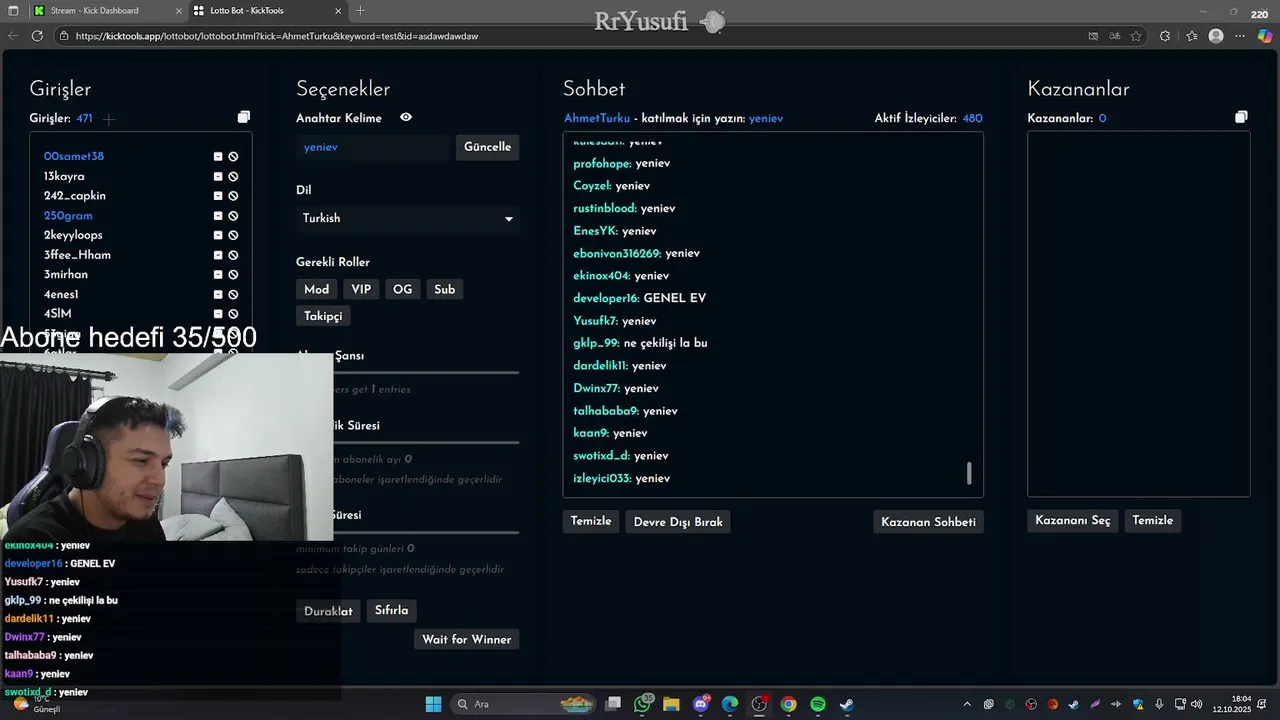
Task: Click the browser address bar URL
Action: tap(277, 36)
